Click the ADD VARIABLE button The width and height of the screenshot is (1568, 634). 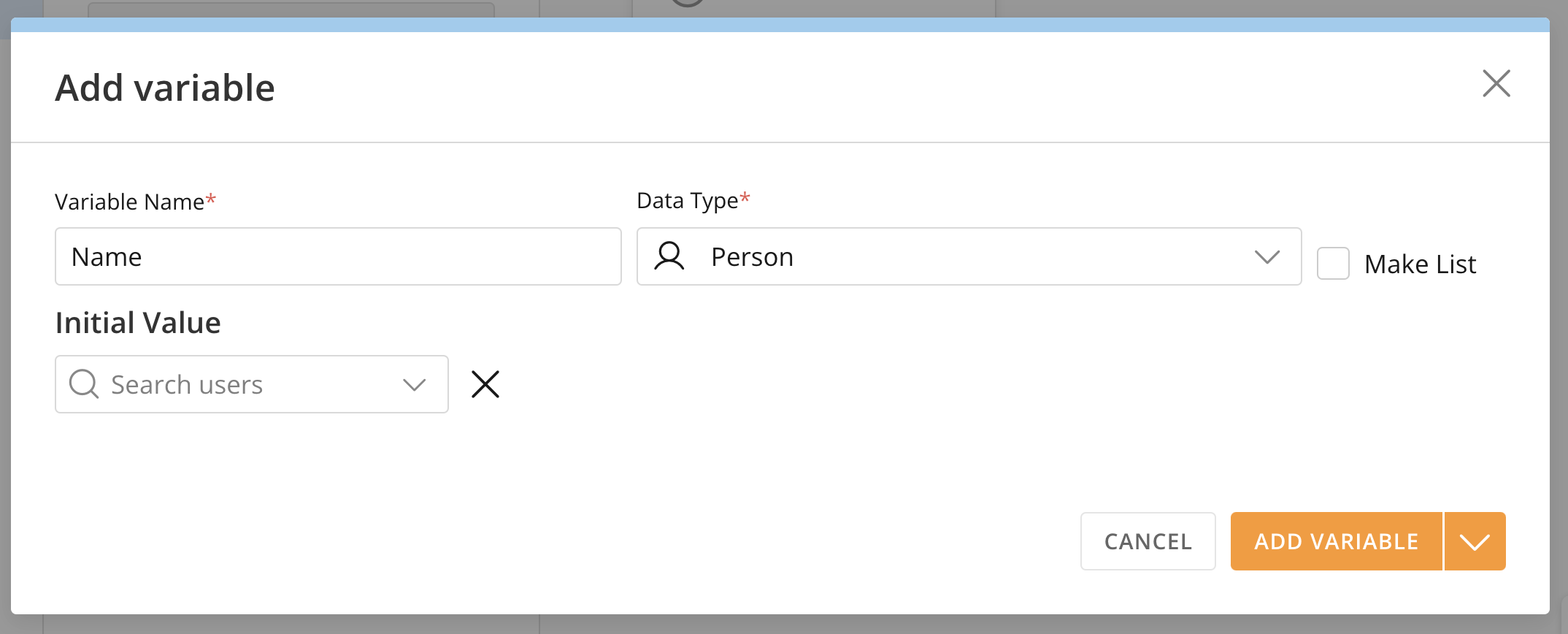coord(1336,541)
